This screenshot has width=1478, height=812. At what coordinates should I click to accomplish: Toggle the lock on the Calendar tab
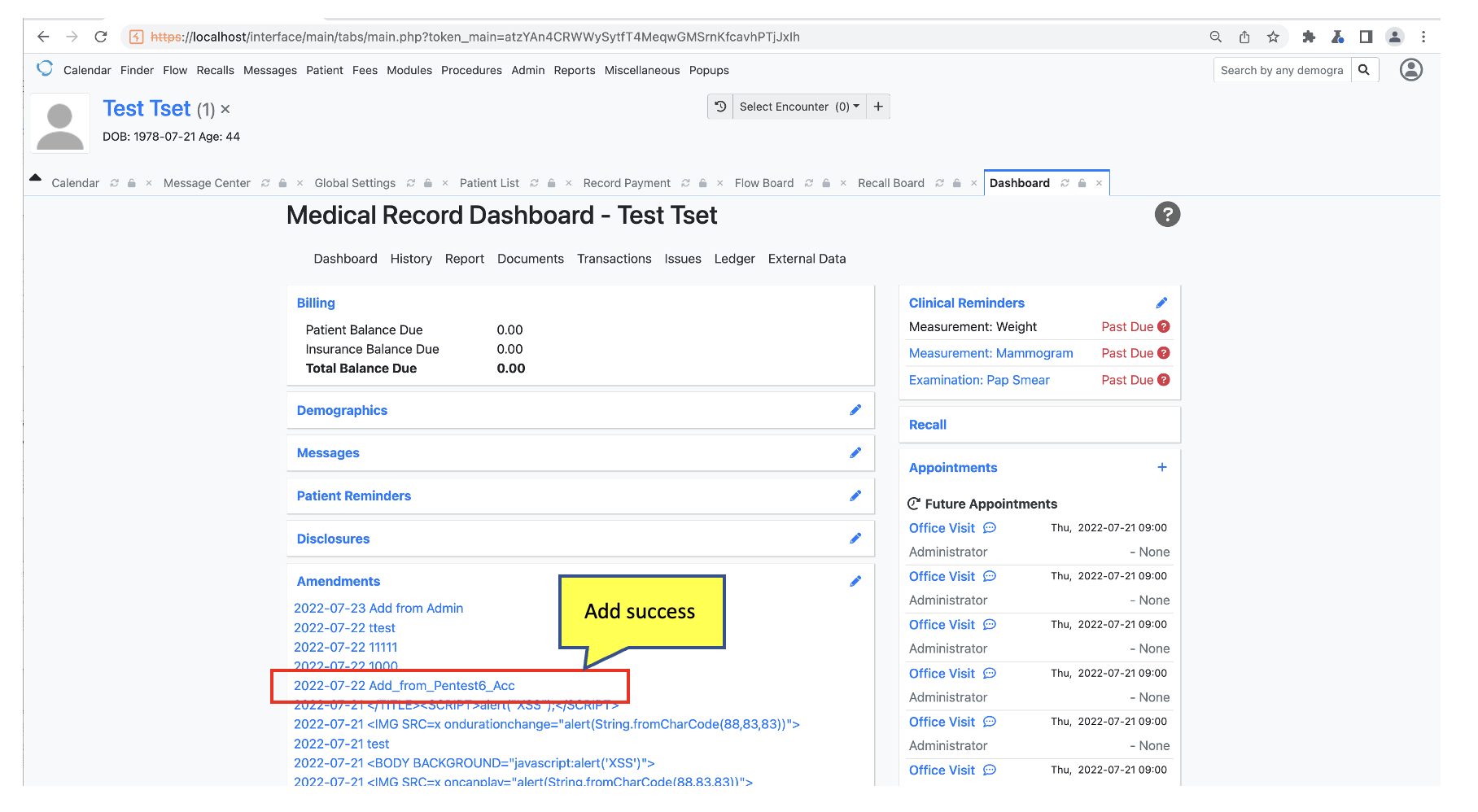pyautogui.click(x=132, y=183)
